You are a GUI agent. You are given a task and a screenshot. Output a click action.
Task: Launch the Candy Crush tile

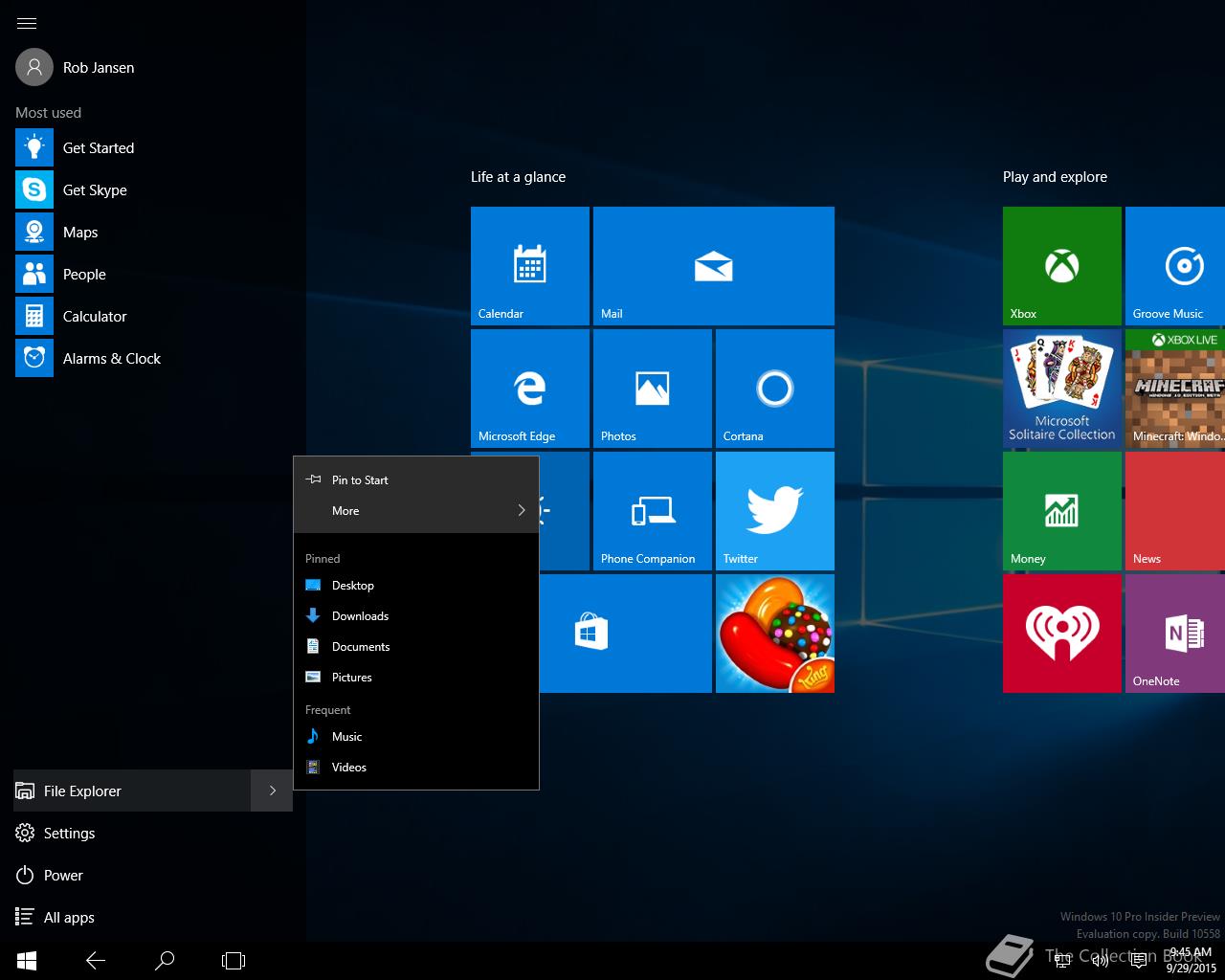(x=775, y=634)
